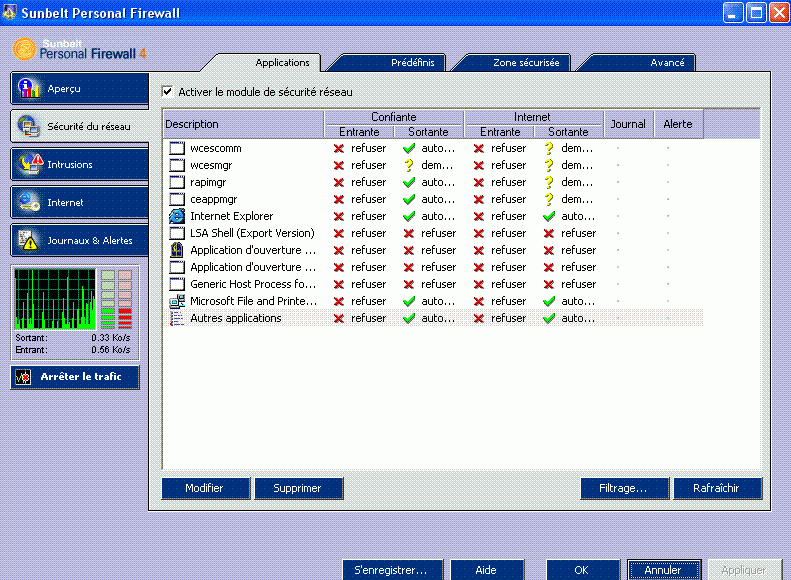Click the Alerte column header
This screenshot has width=791, height=580.
click(679, 124)
